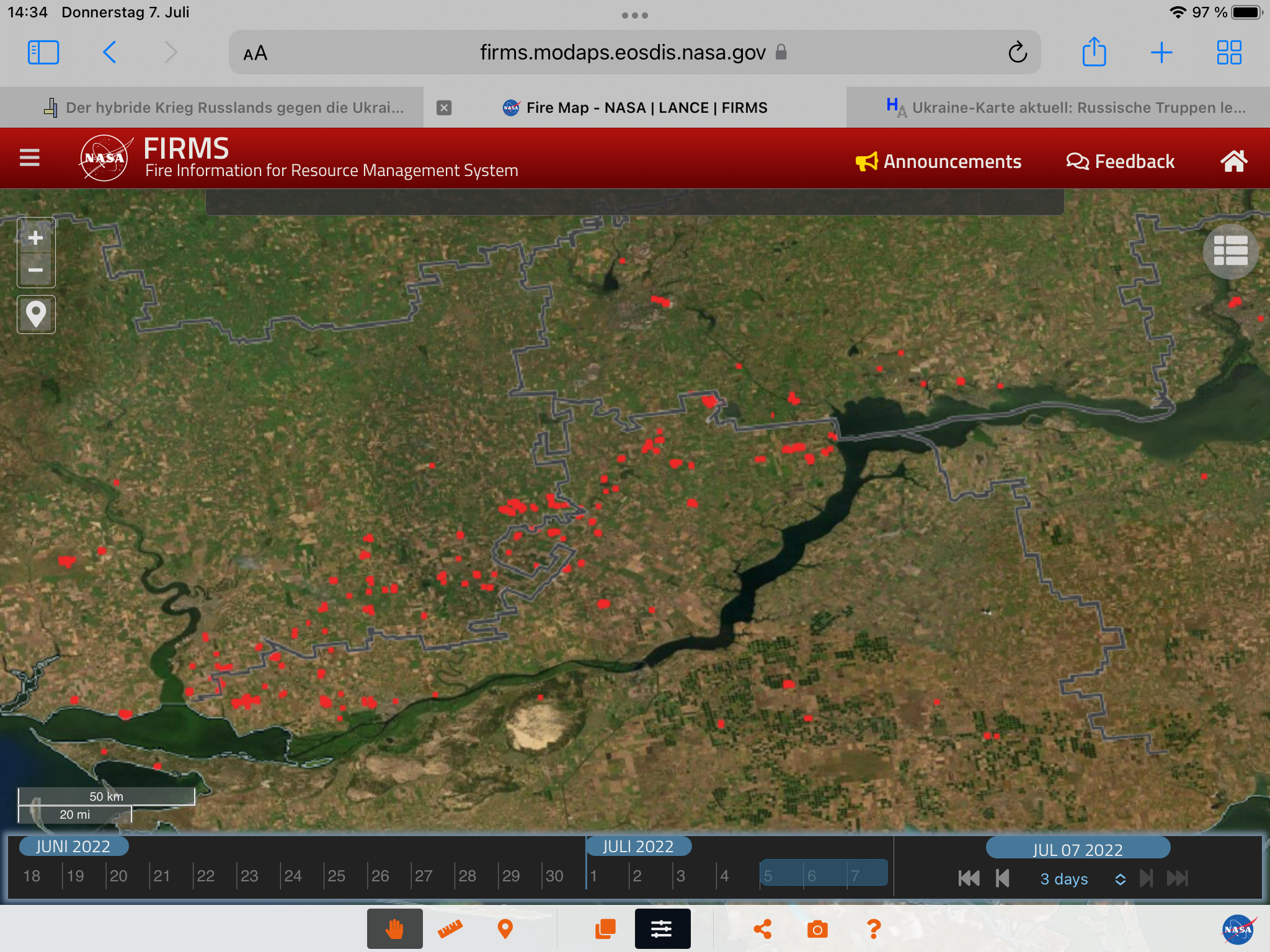This screenshot has height=952, width=1270.
Task: Open the layers stack icon
Action: [605, 928]
